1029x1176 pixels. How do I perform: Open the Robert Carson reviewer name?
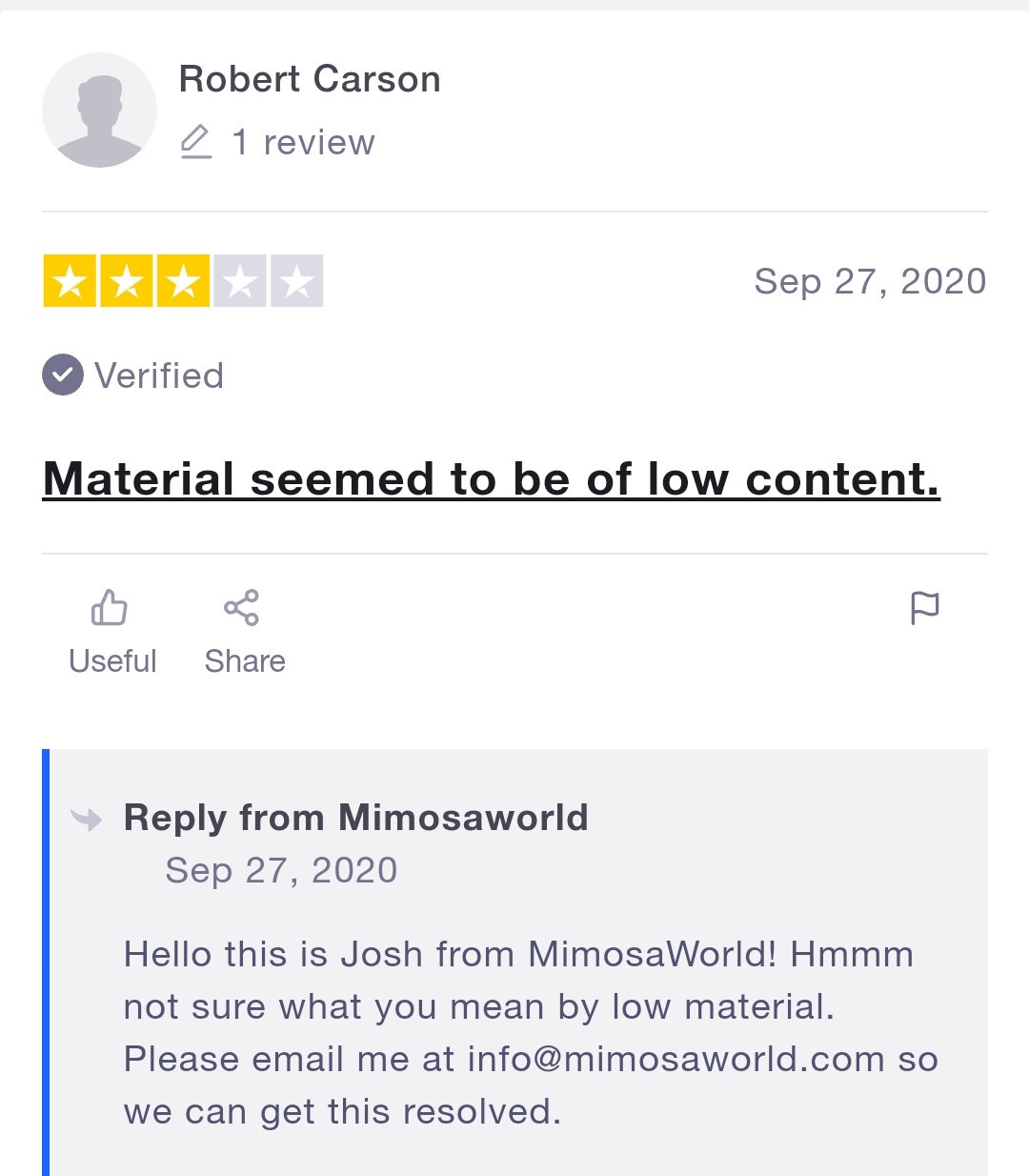pos(310,79)
